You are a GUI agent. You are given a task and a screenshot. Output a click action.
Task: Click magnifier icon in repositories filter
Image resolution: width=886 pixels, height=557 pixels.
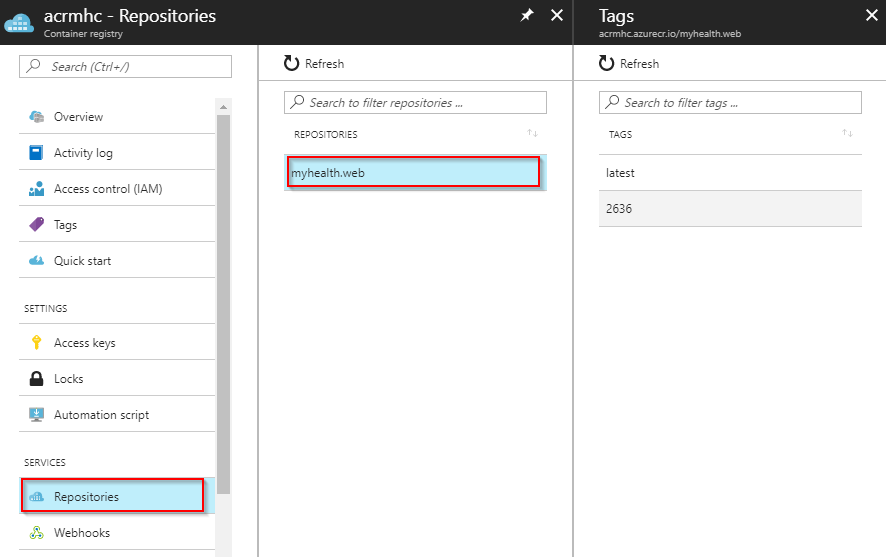pos(297,102)
